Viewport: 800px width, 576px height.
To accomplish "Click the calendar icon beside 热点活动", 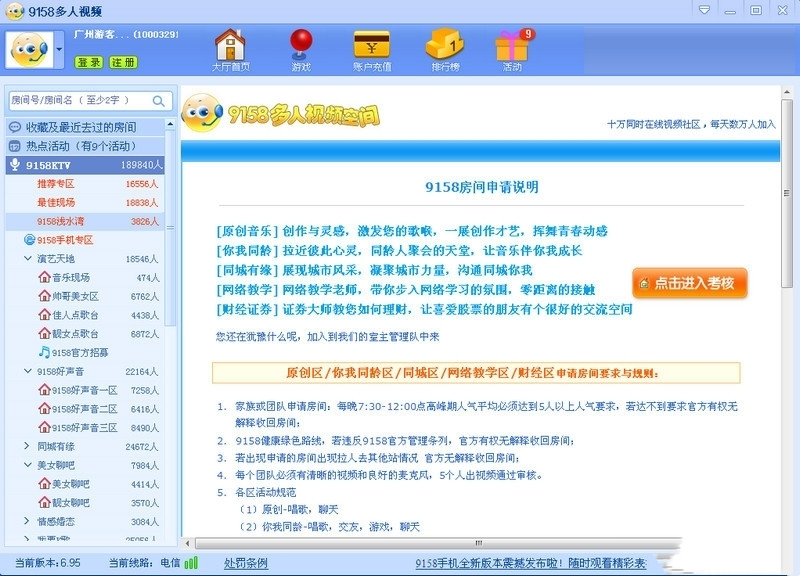I will (x=15, y=146).
